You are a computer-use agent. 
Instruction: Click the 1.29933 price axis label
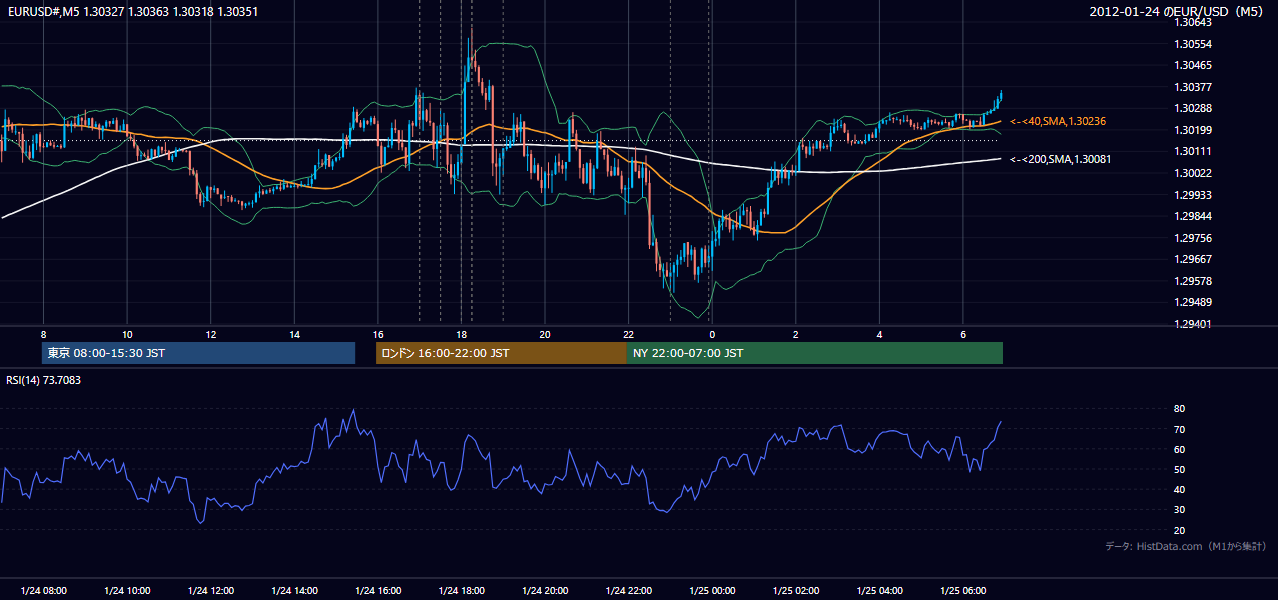coord(1193,195)
